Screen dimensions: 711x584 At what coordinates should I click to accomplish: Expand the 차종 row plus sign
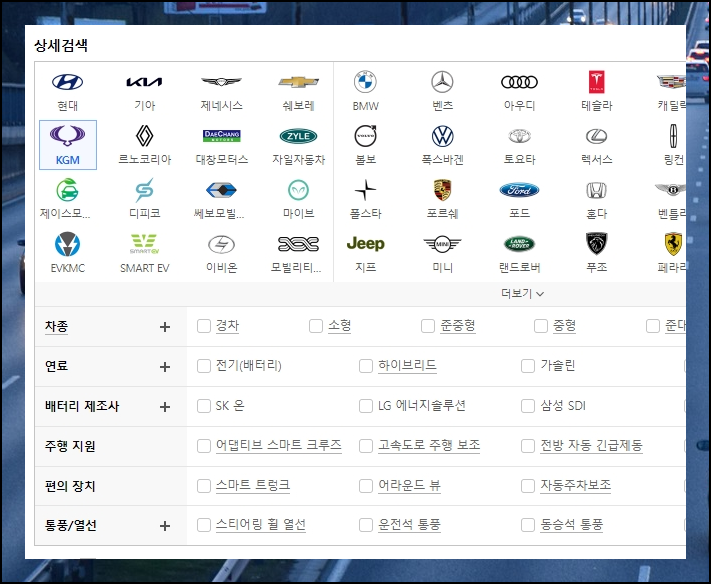pos(165,327)
